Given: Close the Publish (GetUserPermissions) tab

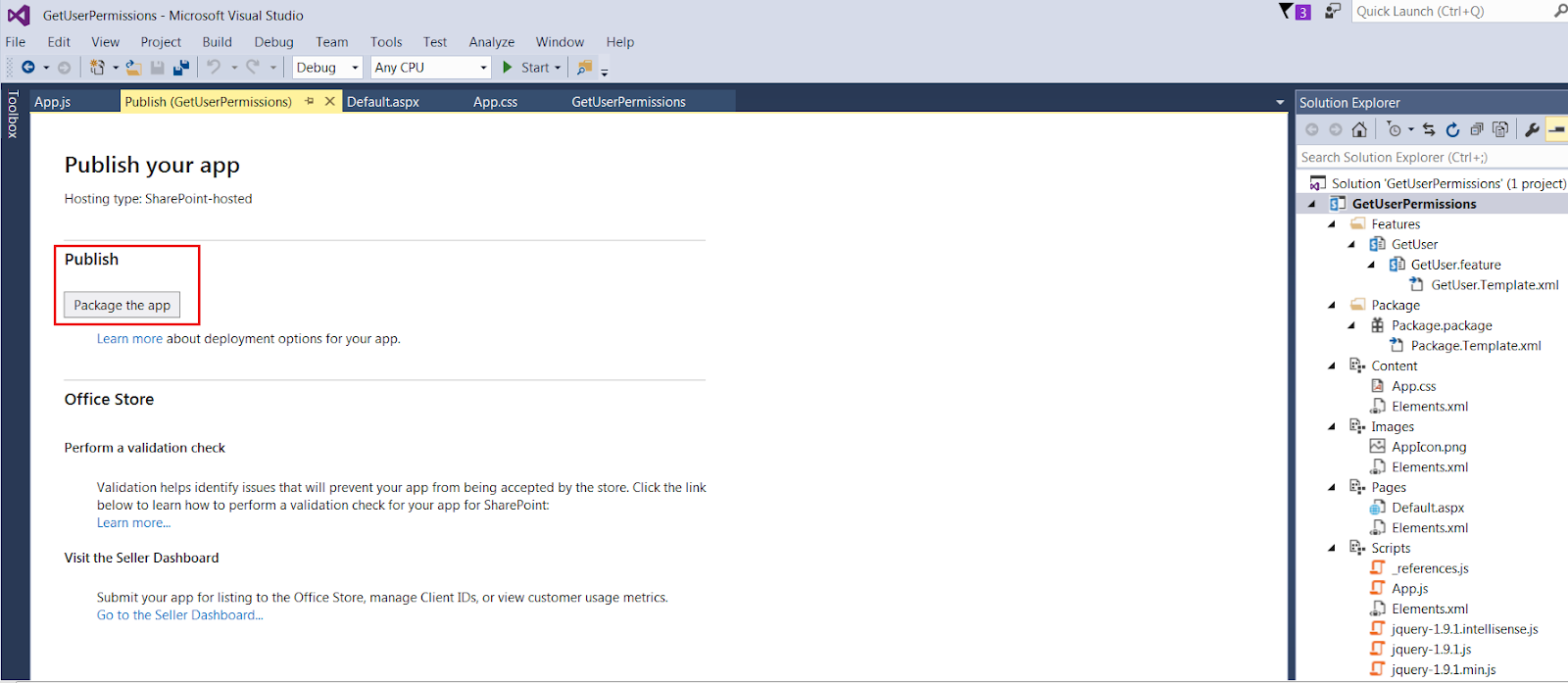Looking at the screenshot, I should pyautogui.click(x=330, y=102).
